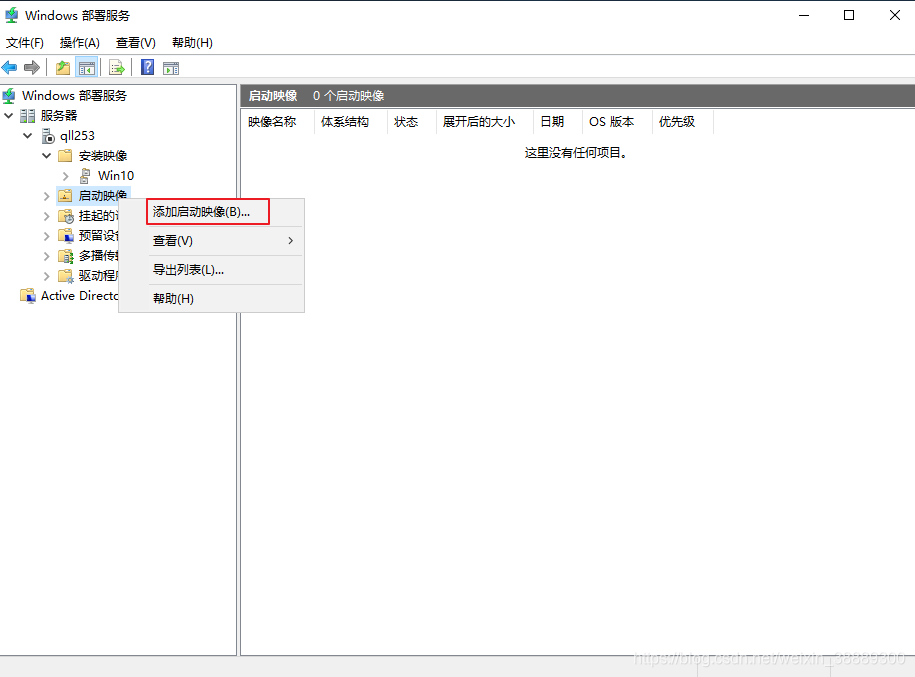Select 导出列表(L)... in context menu
The width and height of the screenshot is (915, 677).
[188, 270]
